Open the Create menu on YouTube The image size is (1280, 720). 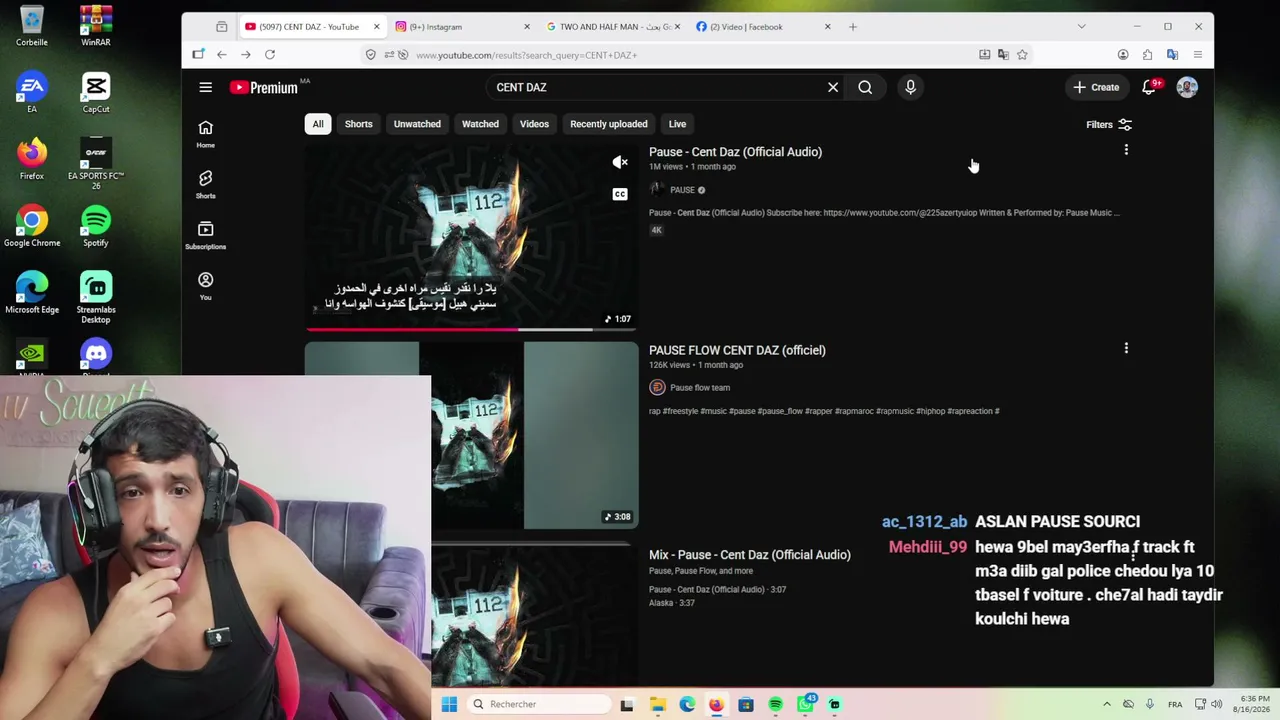pyautogui.click(x=1096, y=87)
